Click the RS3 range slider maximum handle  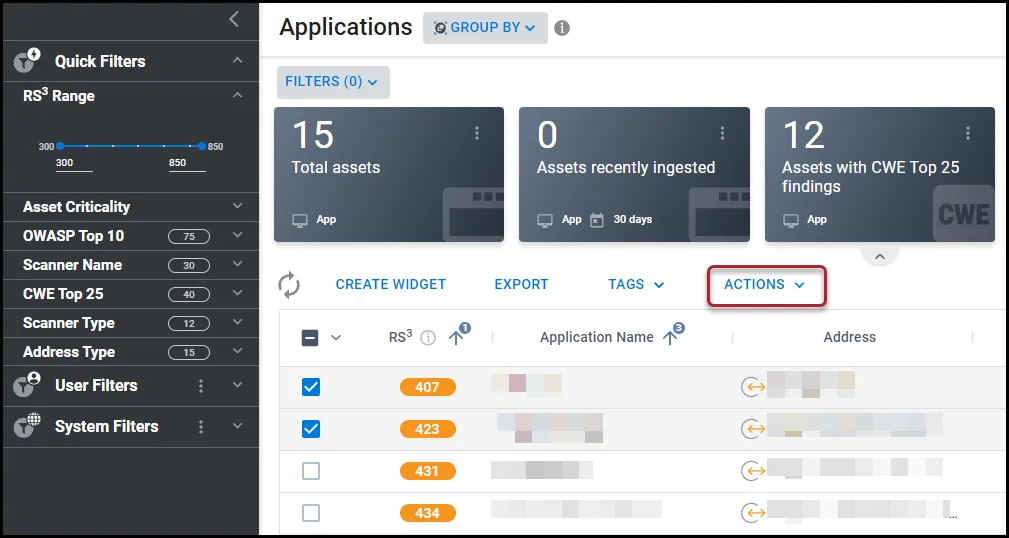tap(202, 146)
